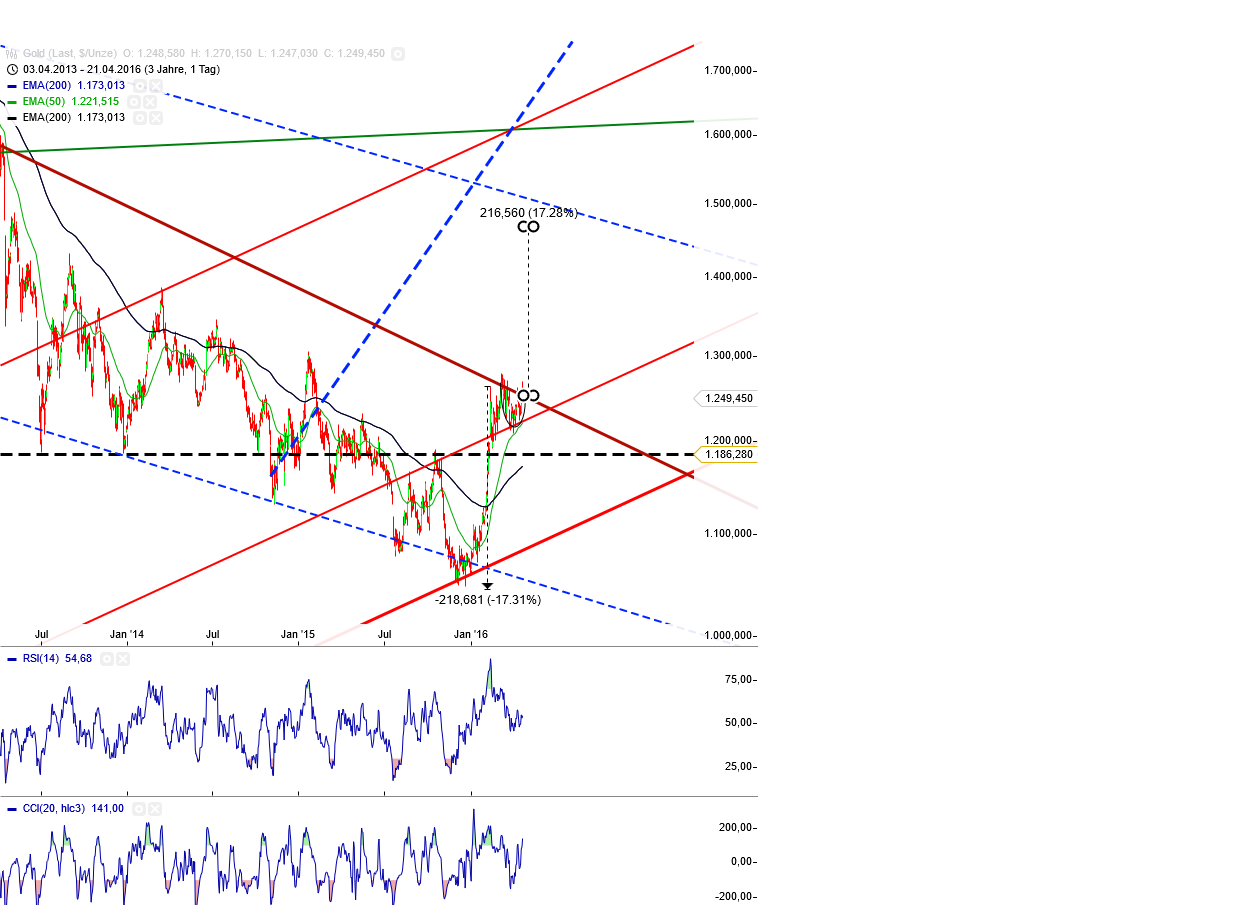Click the settings icon after the Gold OHLC values
The image size is (1234, 905).
point(398,53)
